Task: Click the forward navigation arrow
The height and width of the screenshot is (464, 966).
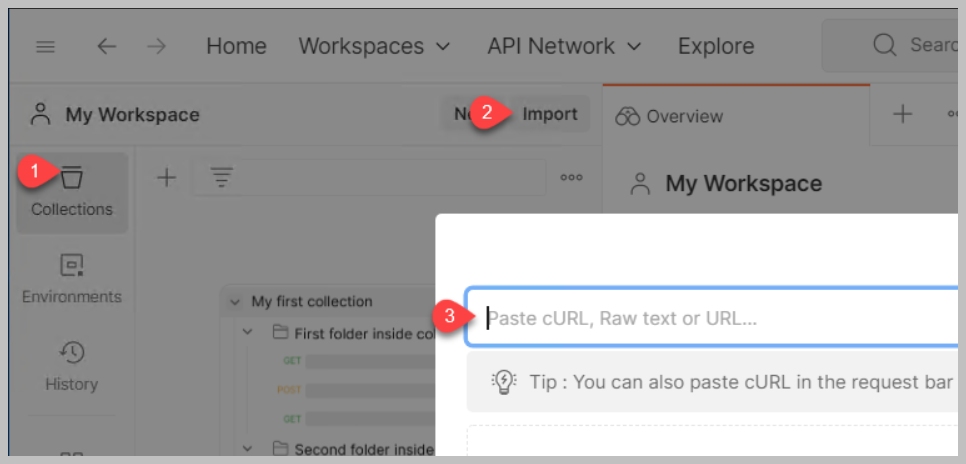Action: click(157, 47)
